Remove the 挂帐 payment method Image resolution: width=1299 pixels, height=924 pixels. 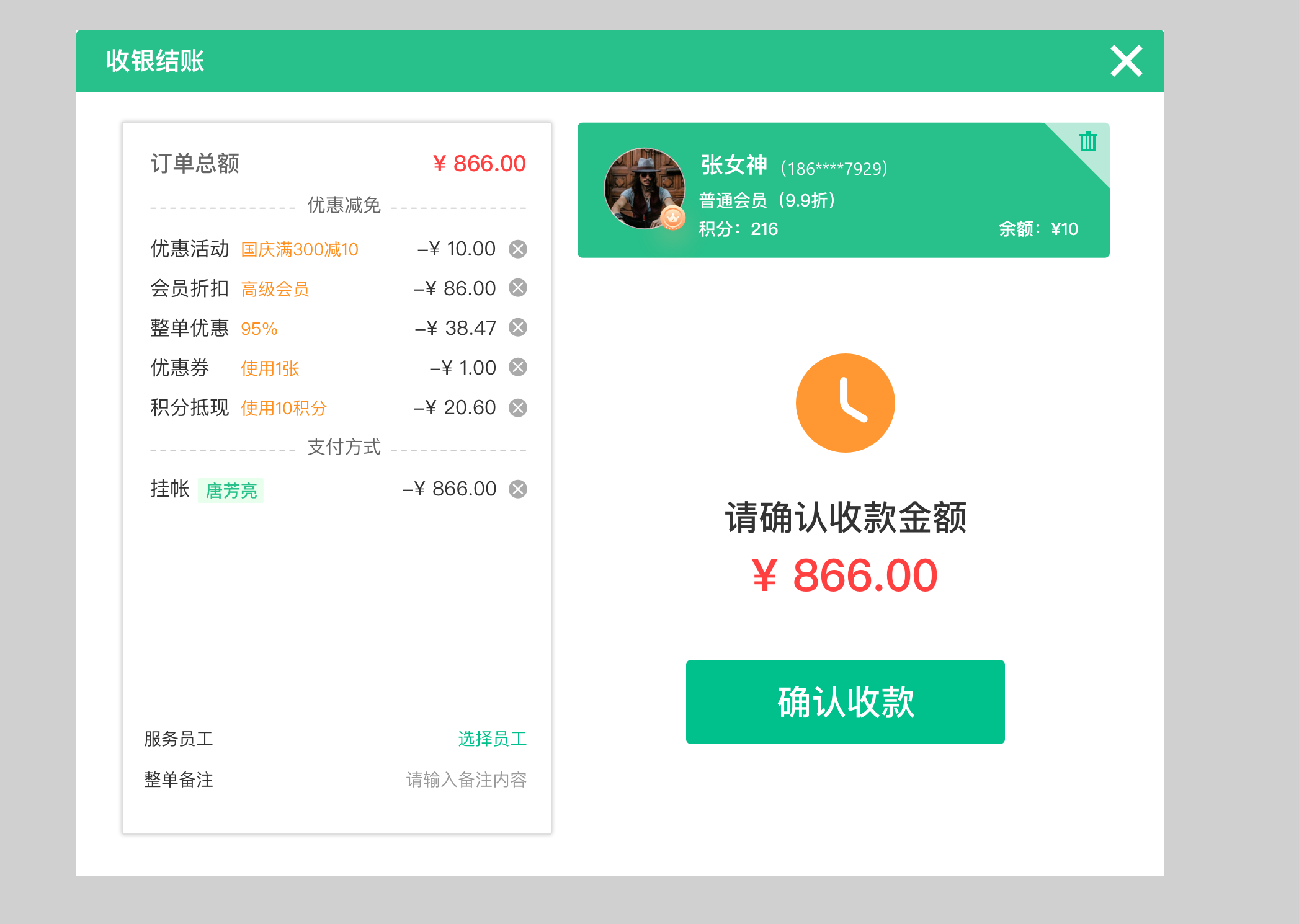519,489
